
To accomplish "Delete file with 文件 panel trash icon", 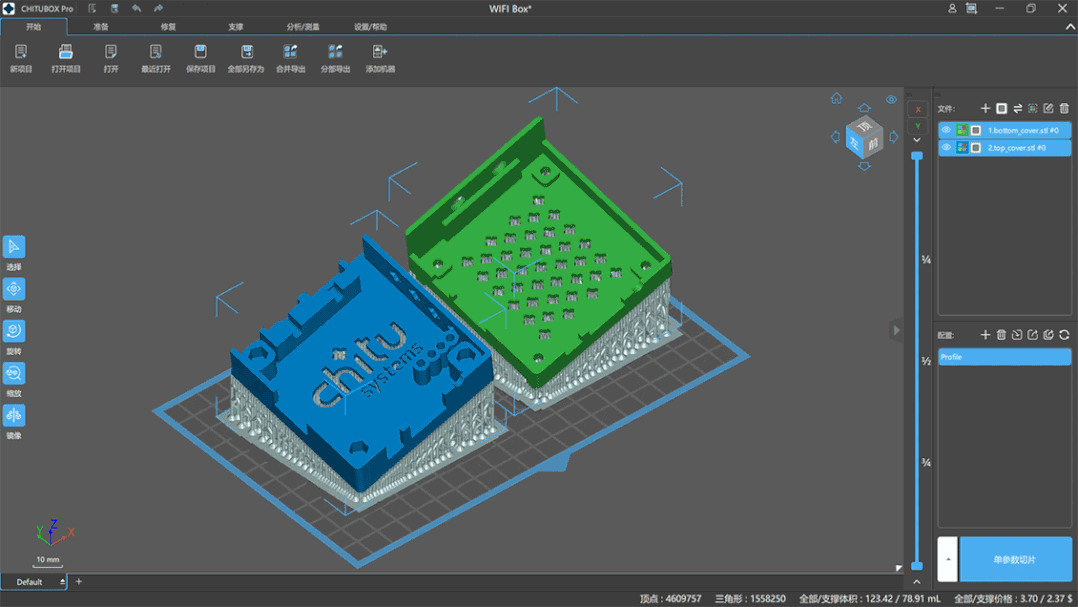I will coord(1064,109).
